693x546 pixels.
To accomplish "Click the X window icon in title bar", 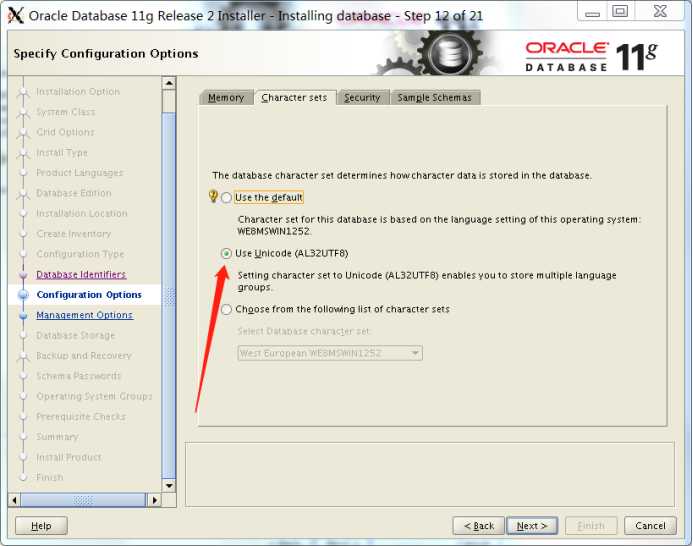I will (x=16, y=15).
